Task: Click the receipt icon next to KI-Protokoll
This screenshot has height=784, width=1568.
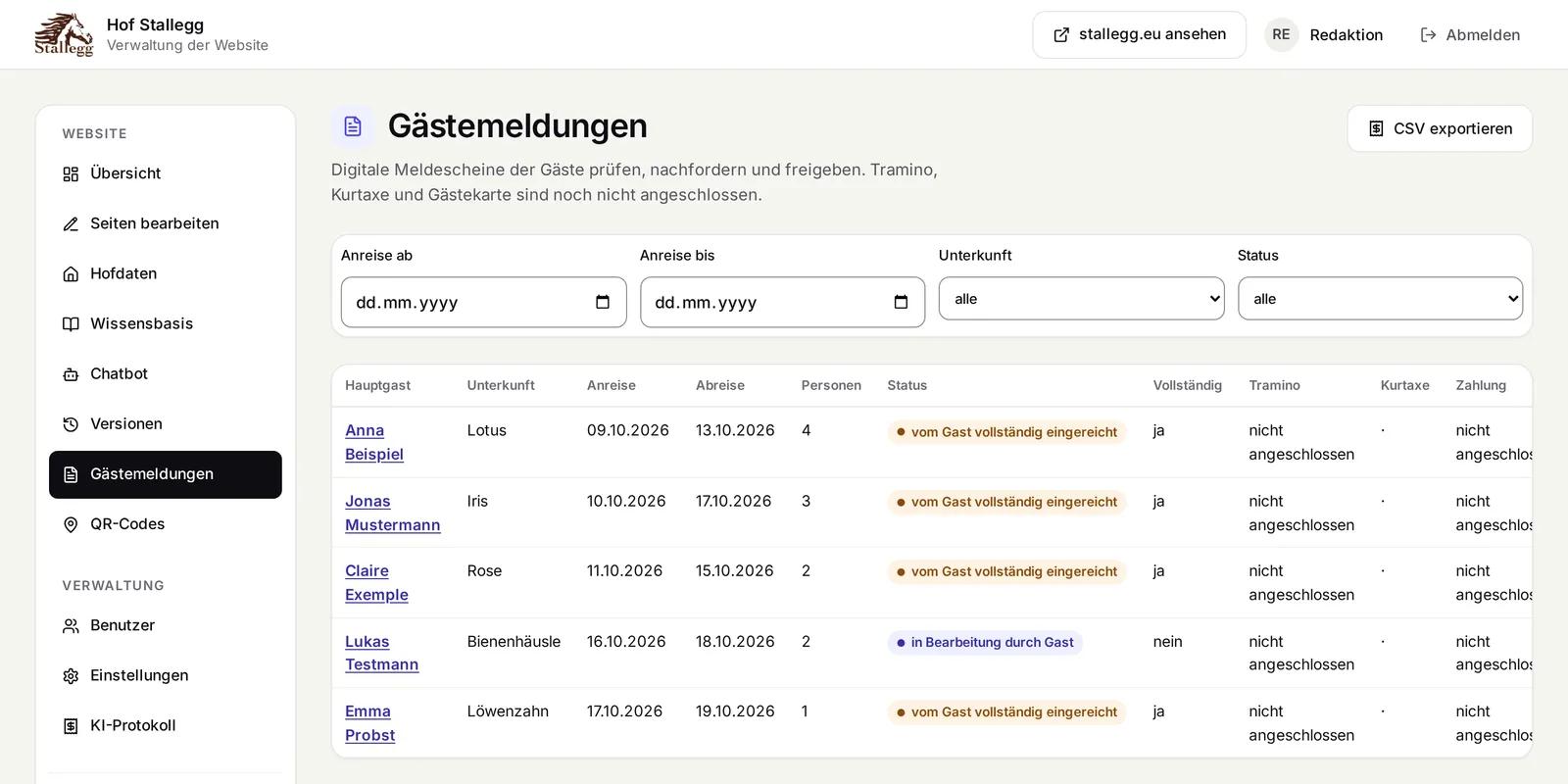Action: [71, 726]
